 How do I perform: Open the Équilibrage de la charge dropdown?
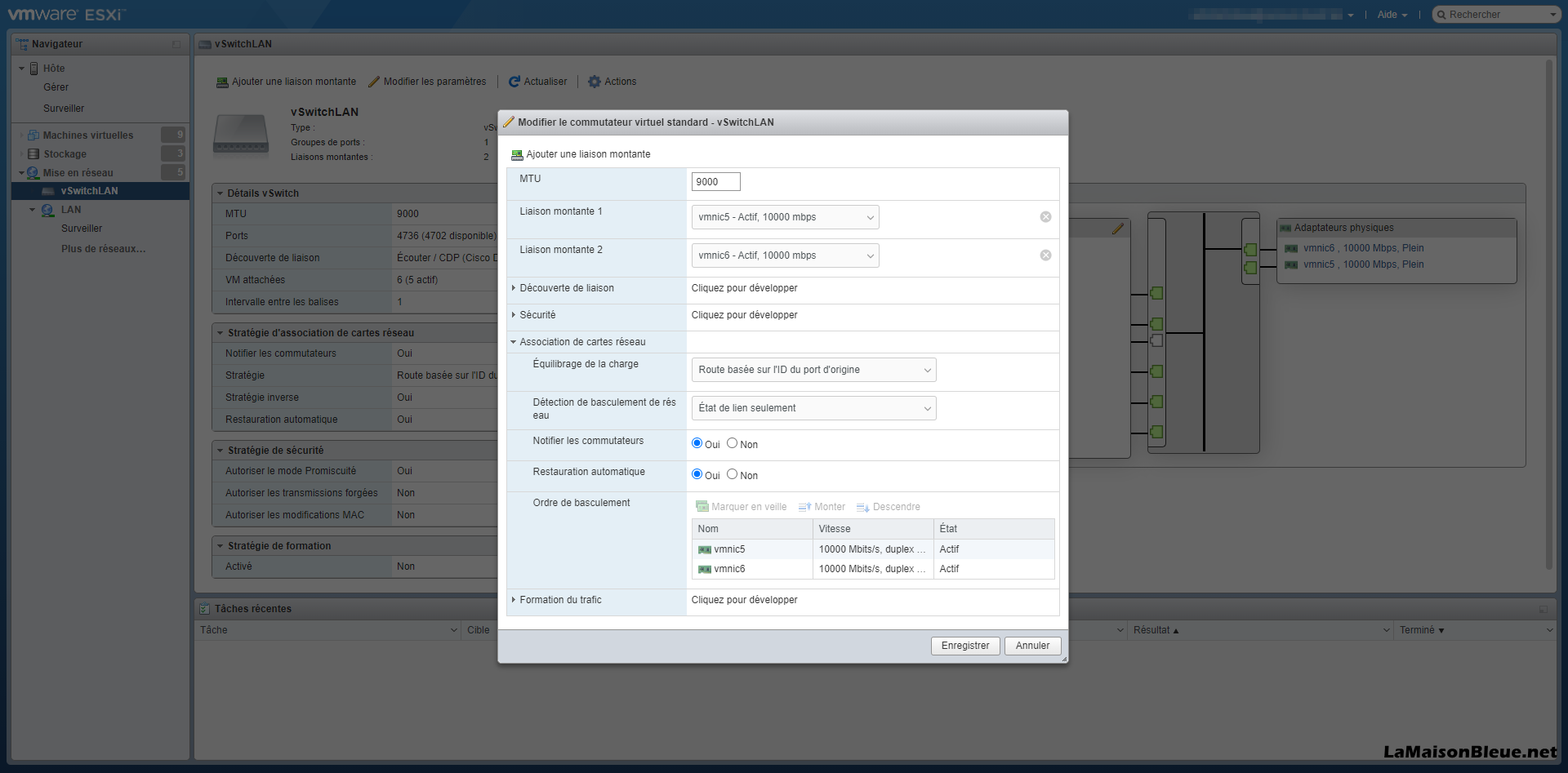coord(813,370)
